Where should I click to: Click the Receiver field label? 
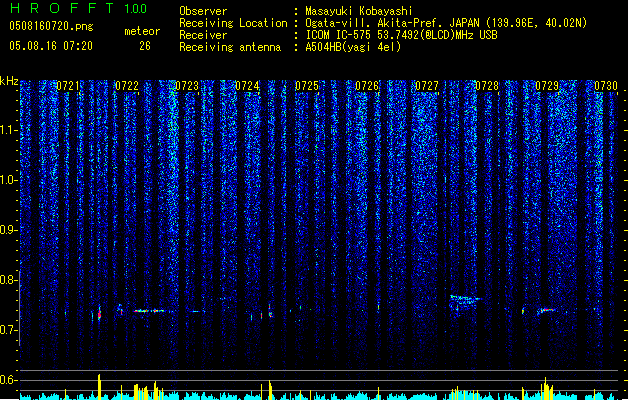tap(203, 35)
